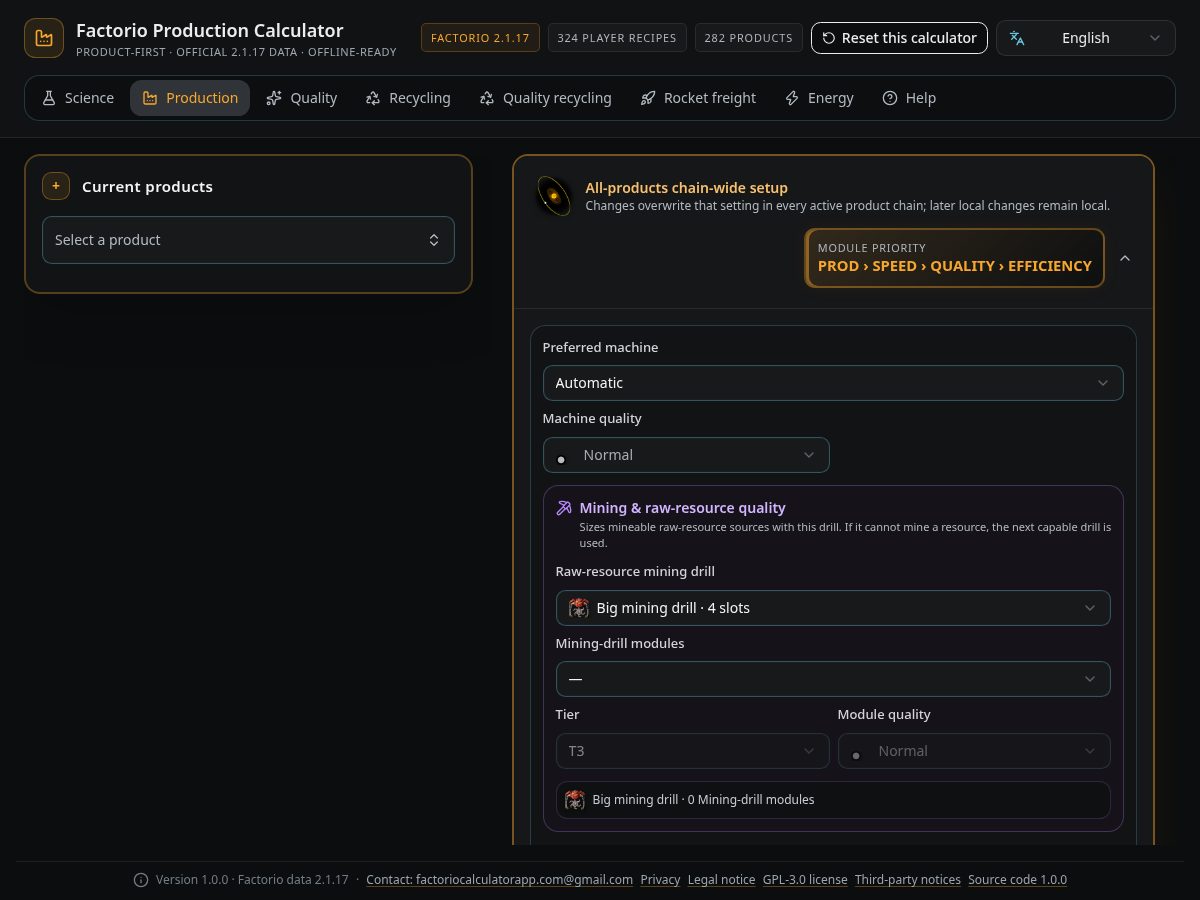Click Reset this calculator button
This screenshot has height=900, width=1200.
pyautogui.click(x=899, y=38)
